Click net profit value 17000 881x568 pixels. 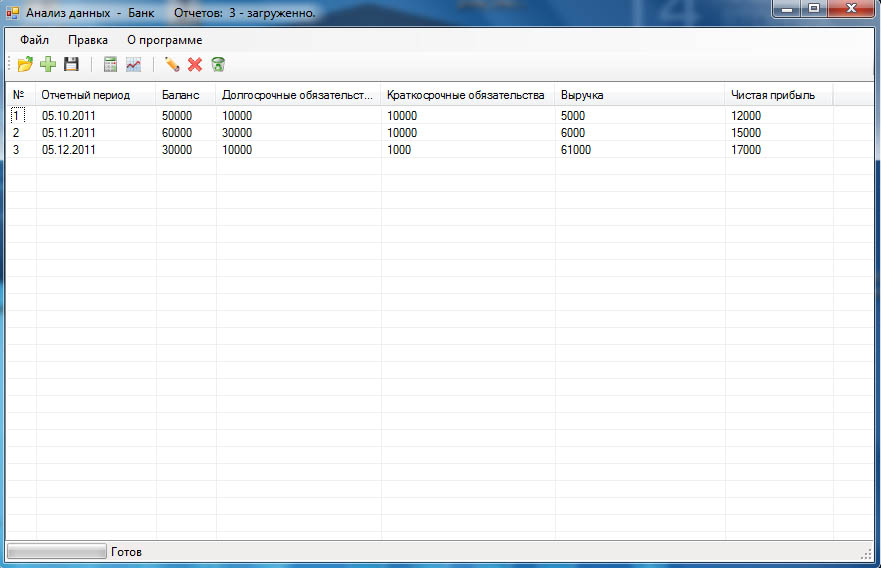coord(746,149)
